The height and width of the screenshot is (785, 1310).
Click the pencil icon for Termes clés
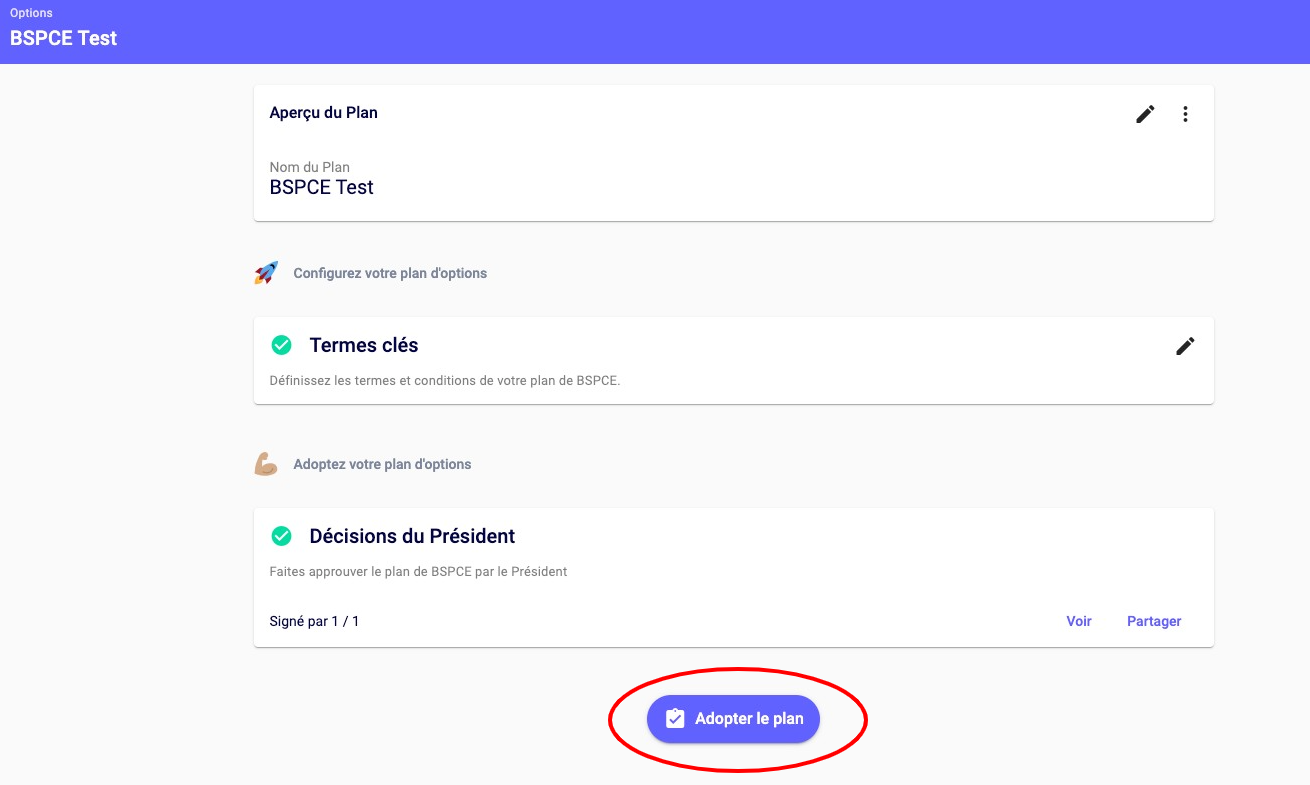1185,346
